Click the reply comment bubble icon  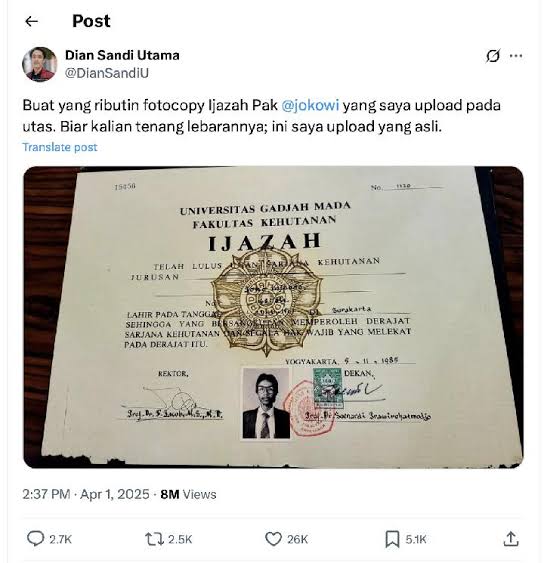[35, 539]
